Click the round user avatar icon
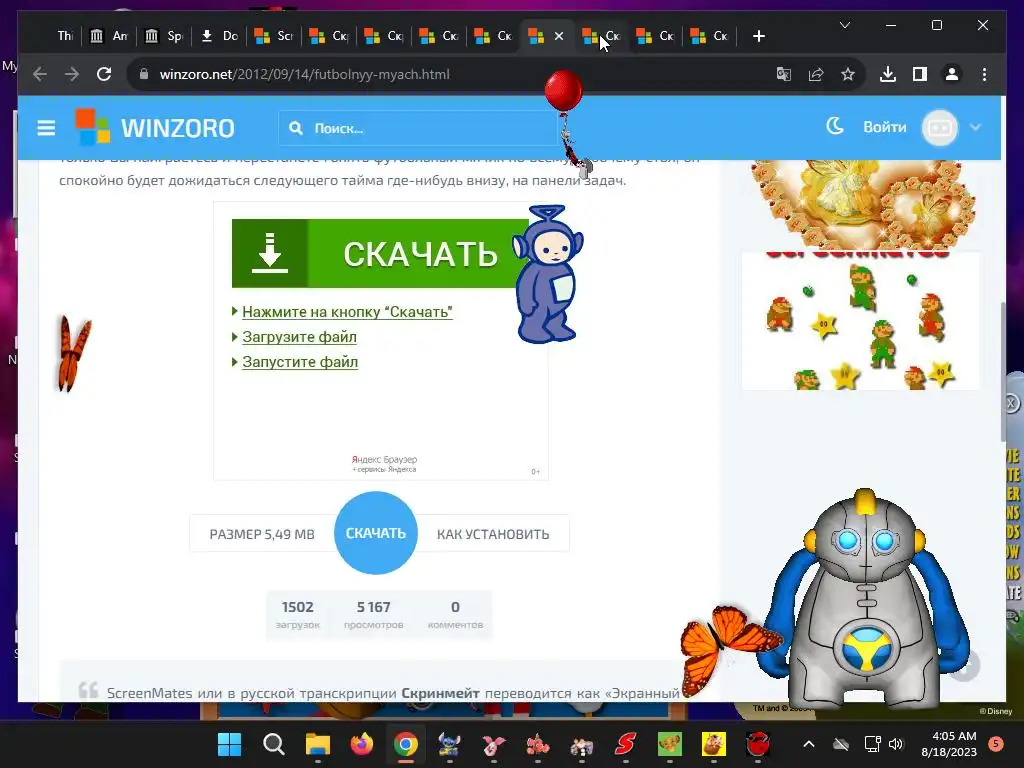 coord(939,127)
